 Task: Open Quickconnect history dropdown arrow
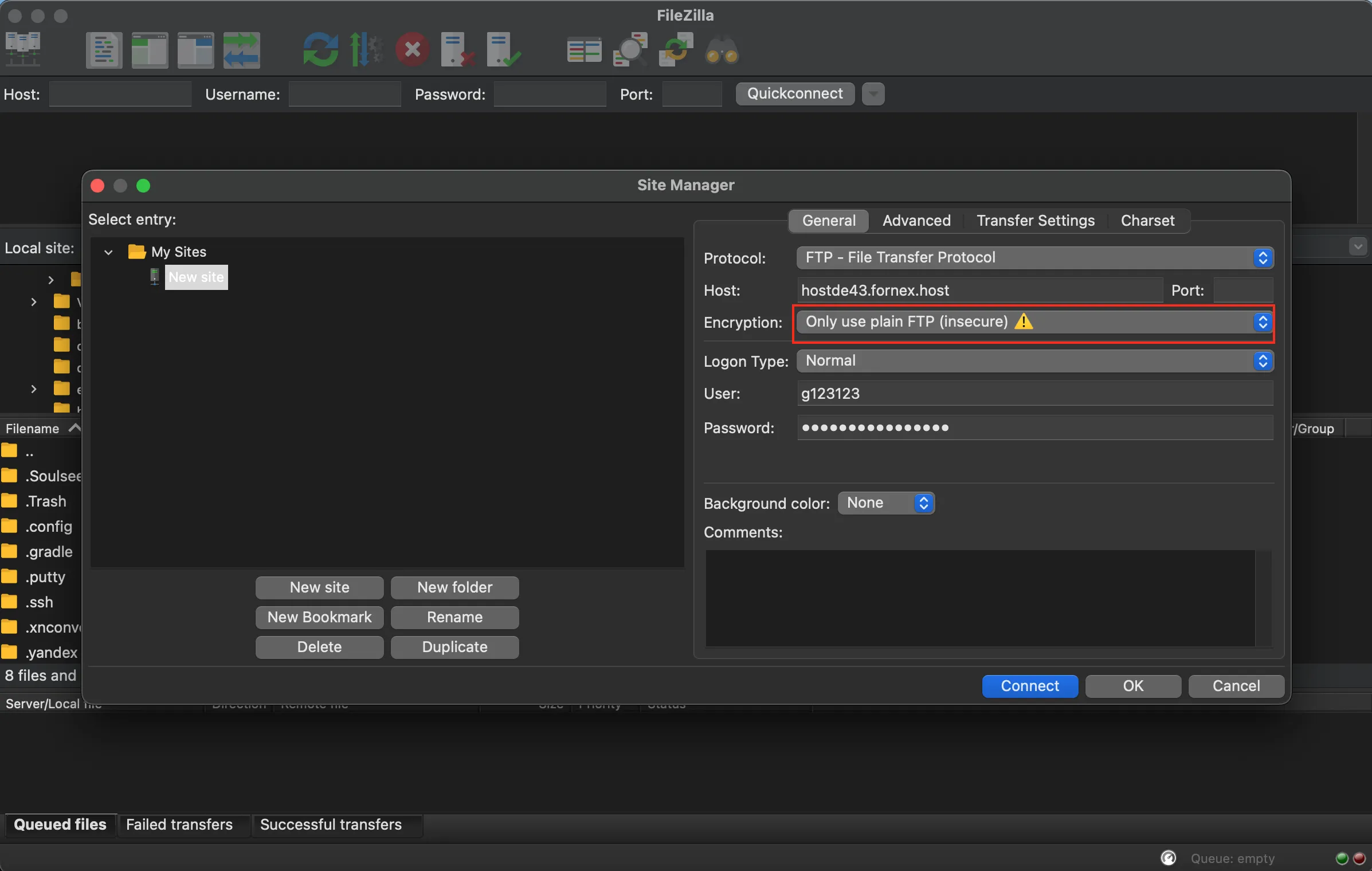coord(873,93)
